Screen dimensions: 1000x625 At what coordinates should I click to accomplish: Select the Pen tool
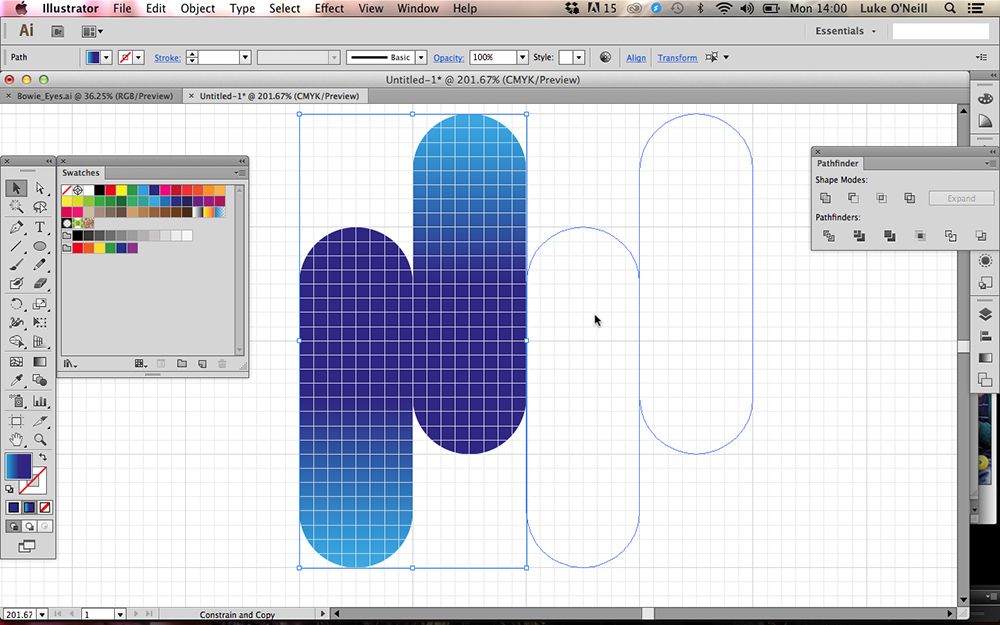(18, 226)
